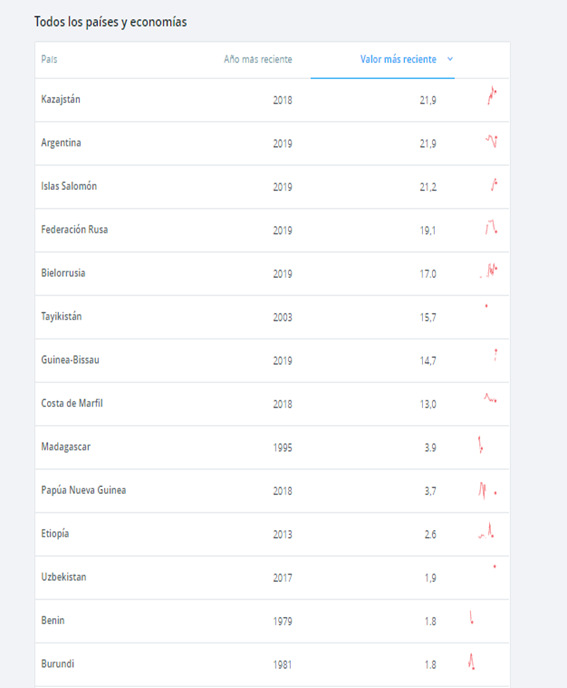Toggle sort arrow beside Valor más reciente
The height and width of the screenshot is (688, 567).
(x=450, y=59)
